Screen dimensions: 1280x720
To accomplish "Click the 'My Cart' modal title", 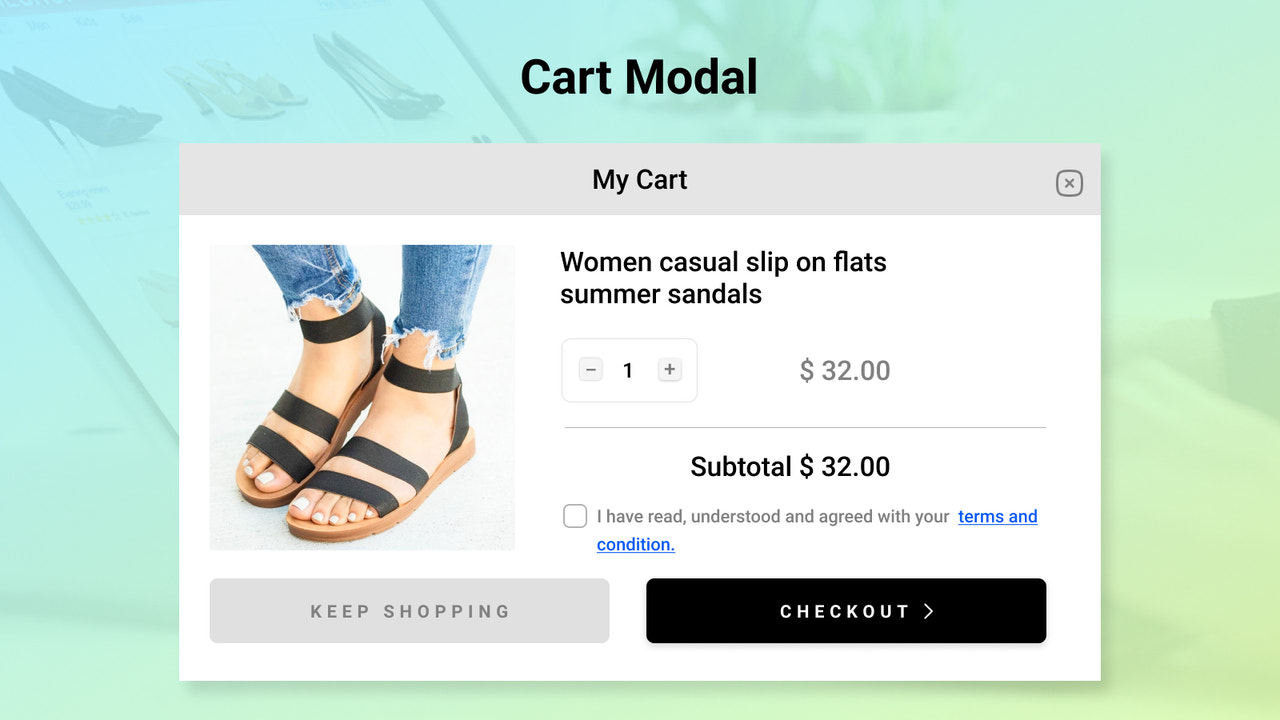I will [639, 180].
